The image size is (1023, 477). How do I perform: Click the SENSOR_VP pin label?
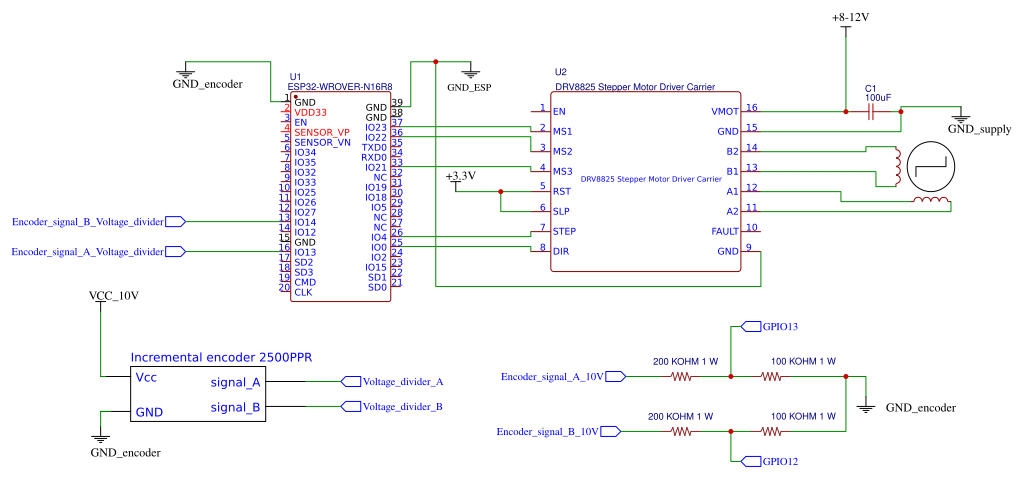tap(322, 132)
